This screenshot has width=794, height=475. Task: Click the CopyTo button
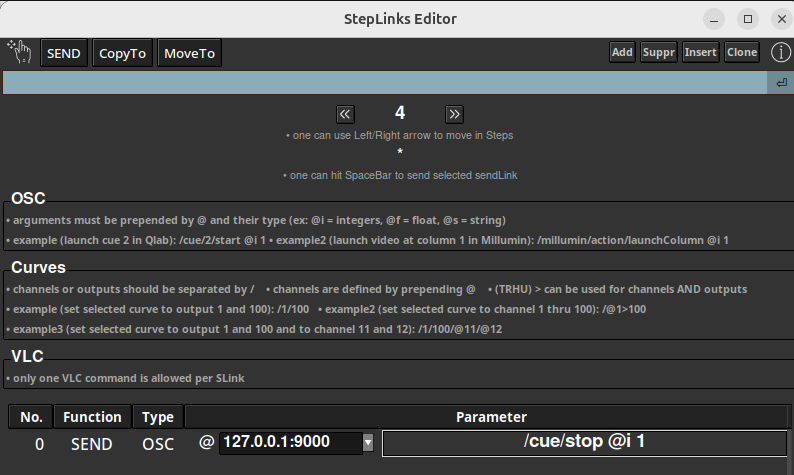coord(122,53)
